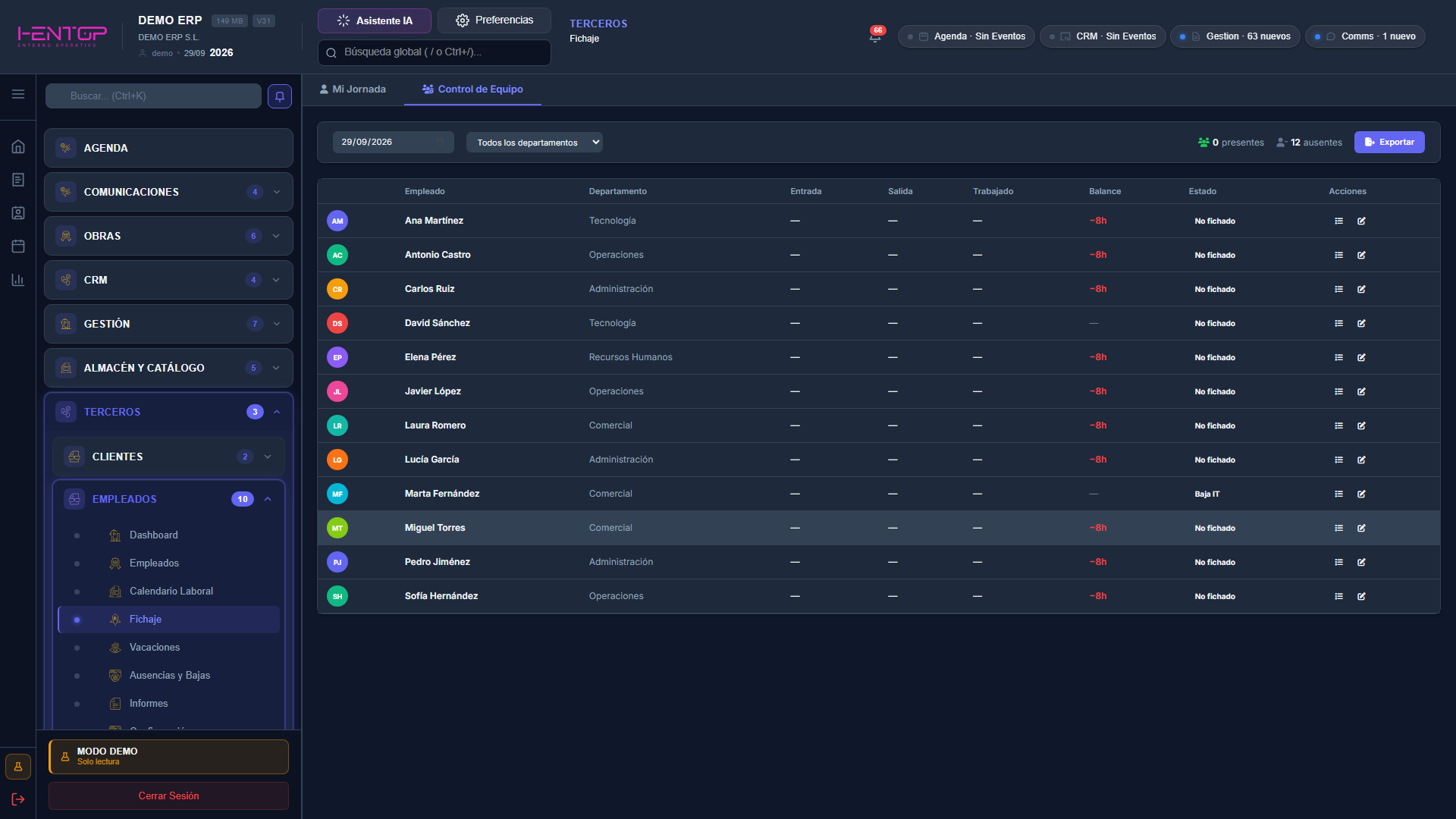This screenshot has height=819, width=1456.
Task: Click edit icon for Miguel Torres row
Action: point(1361,528)
